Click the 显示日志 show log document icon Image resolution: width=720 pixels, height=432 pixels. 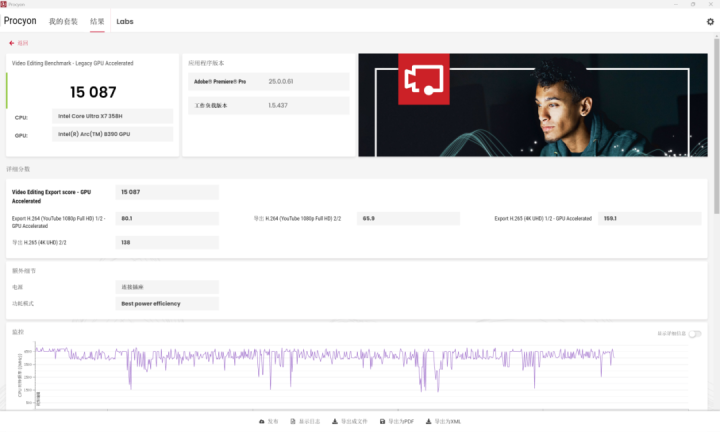click(x=291, y=422)
